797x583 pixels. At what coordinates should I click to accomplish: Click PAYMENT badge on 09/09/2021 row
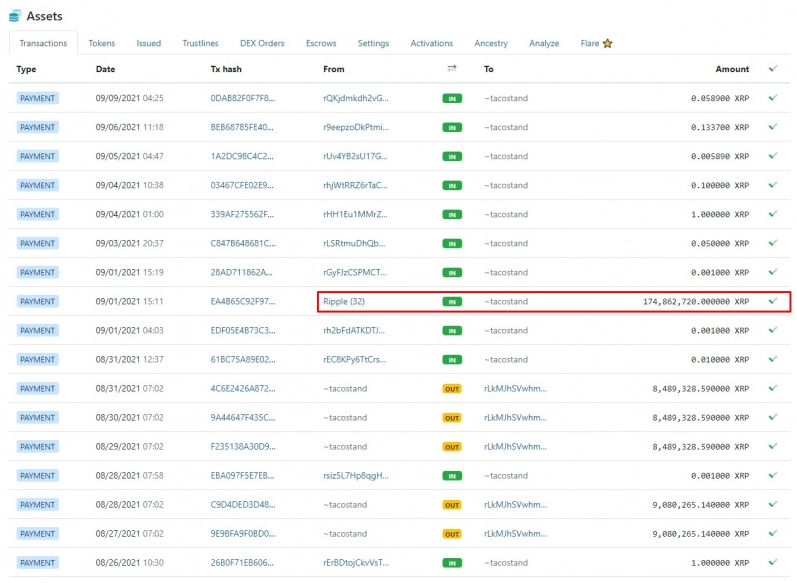pyautogui.click(x=38, y=98)
